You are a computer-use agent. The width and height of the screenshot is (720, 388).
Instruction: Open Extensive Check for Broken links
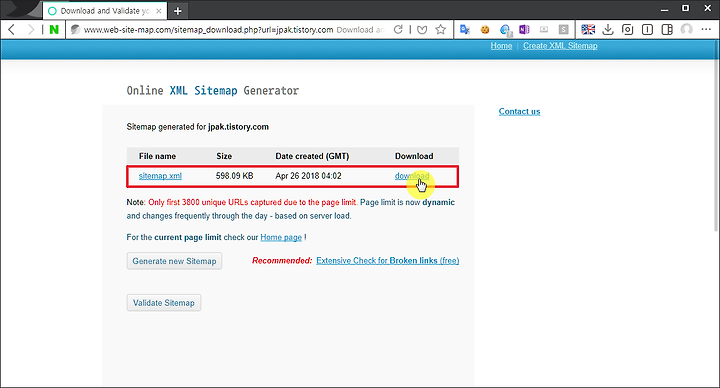point(388,261)
